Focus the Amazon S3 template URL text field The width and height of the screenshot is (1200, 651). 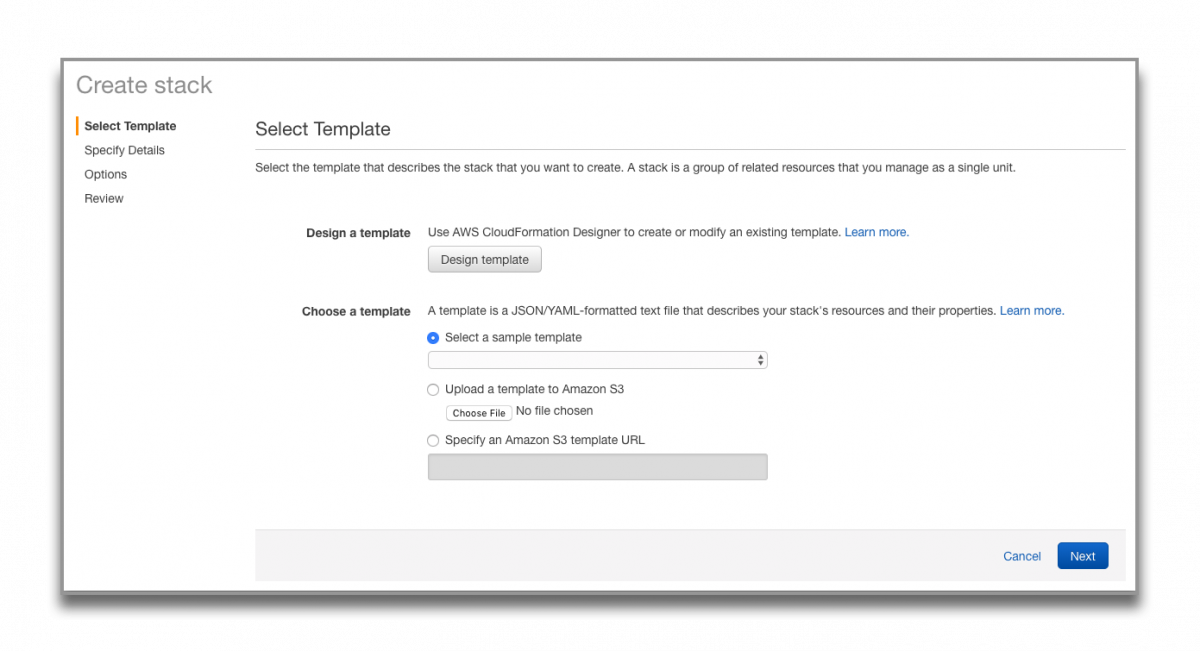pyautogui.click(x=597, y=467)
